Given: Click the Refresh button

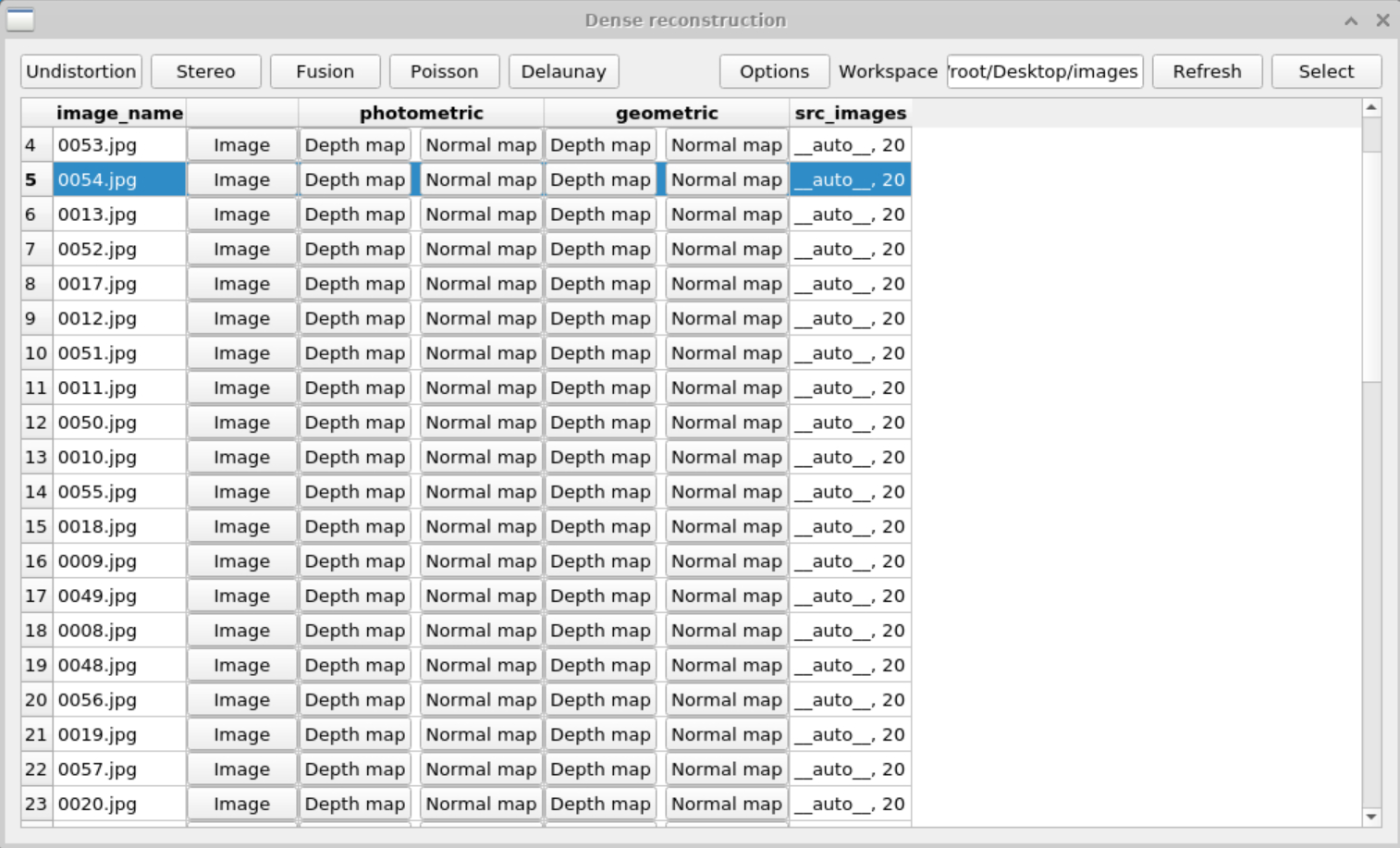Looking at the screenshot, I should click(1207, 71).
